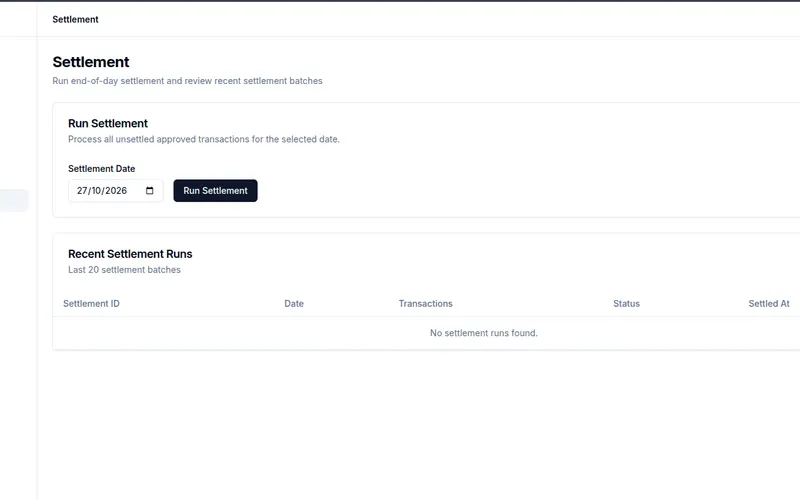The image size is (800, 500).
Task: Select the month value 10 in date field
Action: coord(96,191)
